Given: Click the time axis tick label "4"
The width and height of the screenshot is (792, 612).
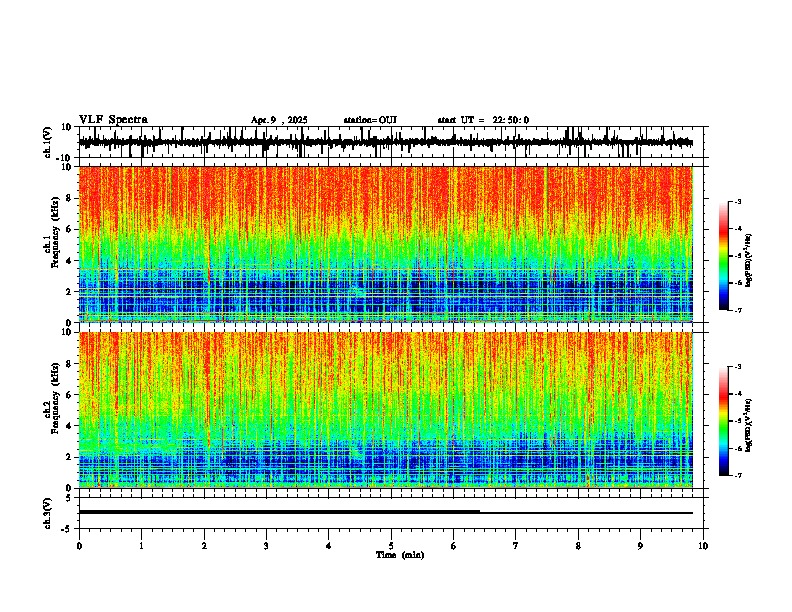Looking at the screenshot, I should [x=329, y=546].
